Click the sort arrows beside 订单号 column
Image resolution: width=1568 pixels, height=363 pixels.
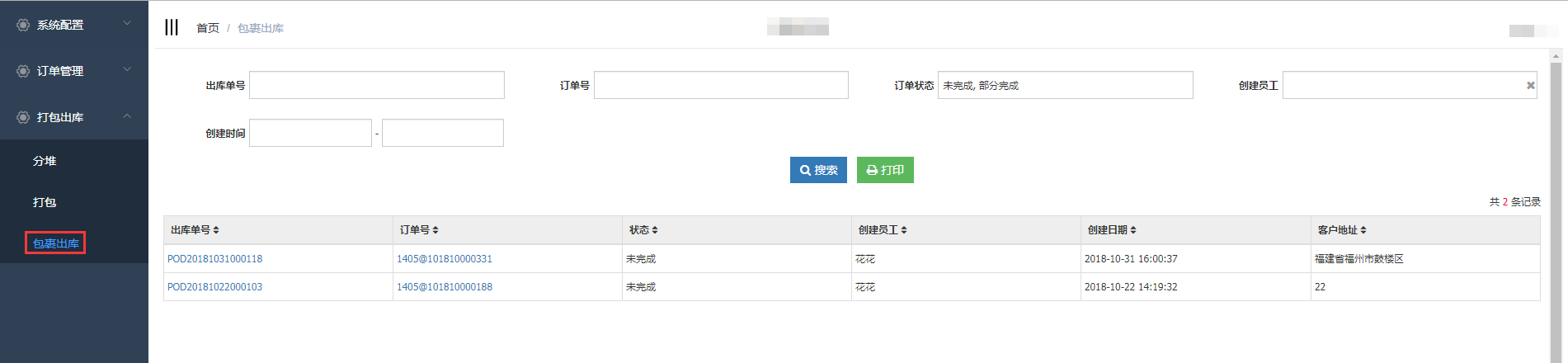pyautogui.click(x=436, y=230)
